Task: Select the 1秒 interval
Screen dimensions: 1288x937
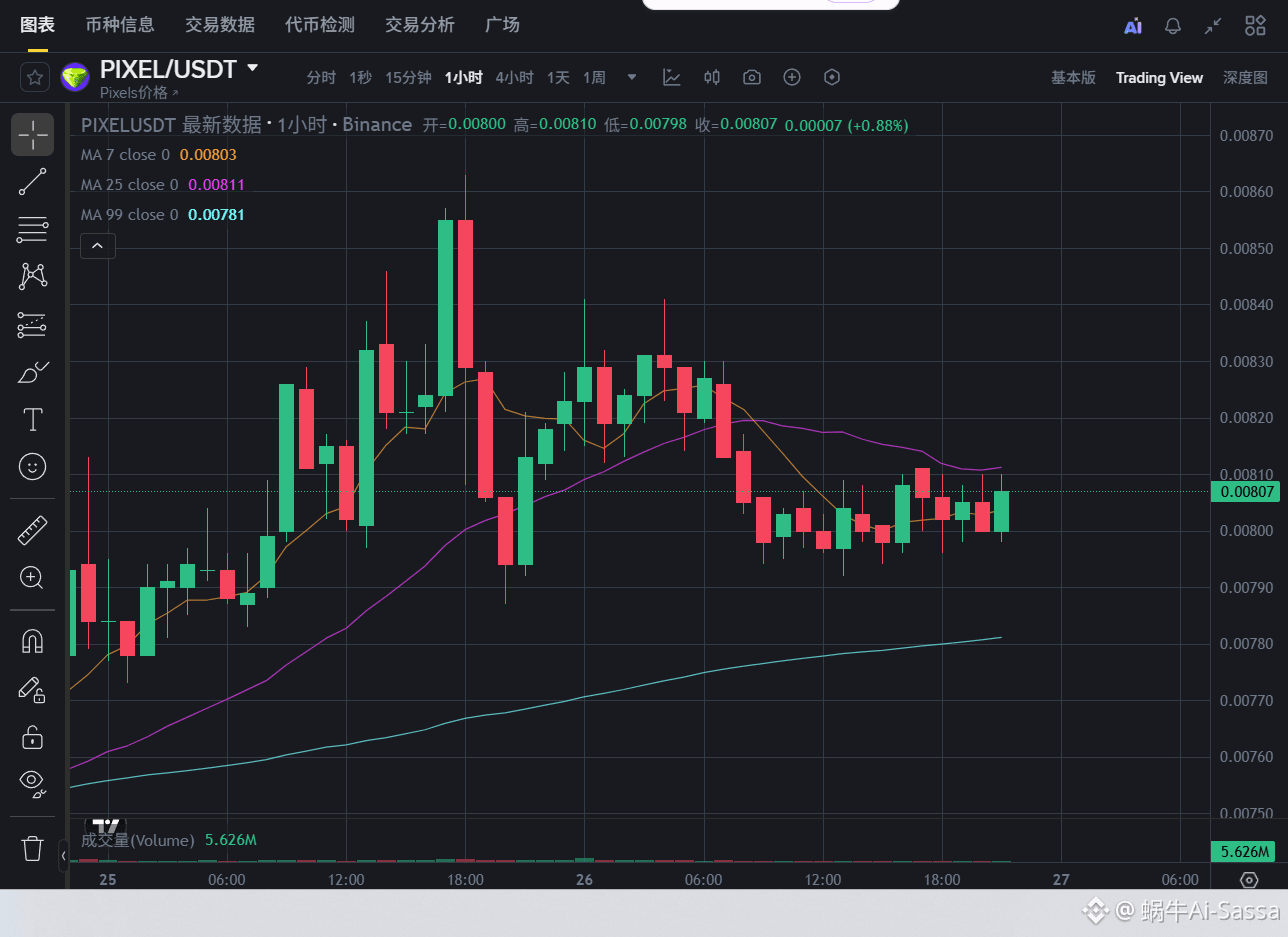Action: click(361, 77)
